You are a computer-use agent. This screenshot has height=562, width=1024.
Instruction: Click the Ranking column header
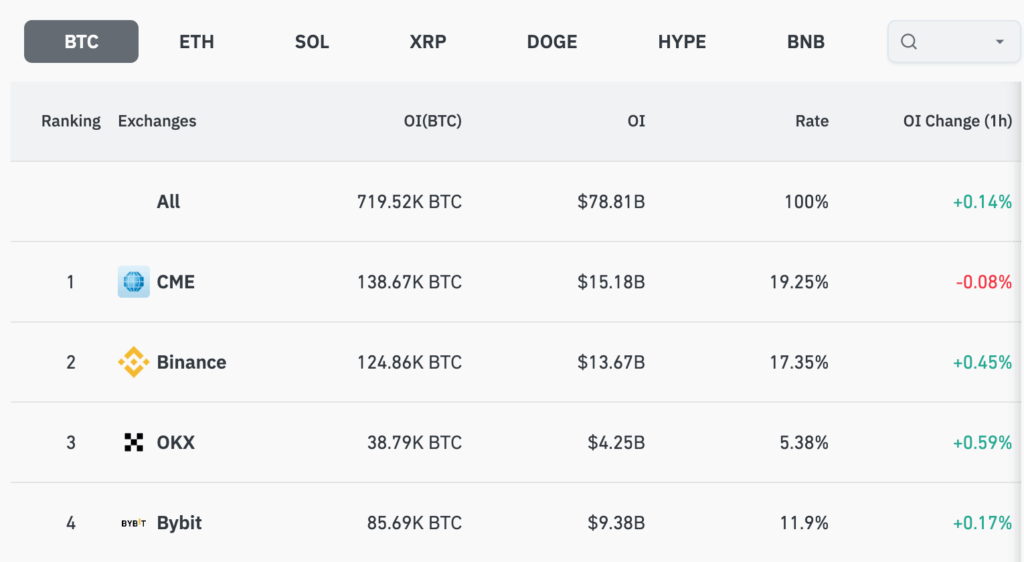71,121
